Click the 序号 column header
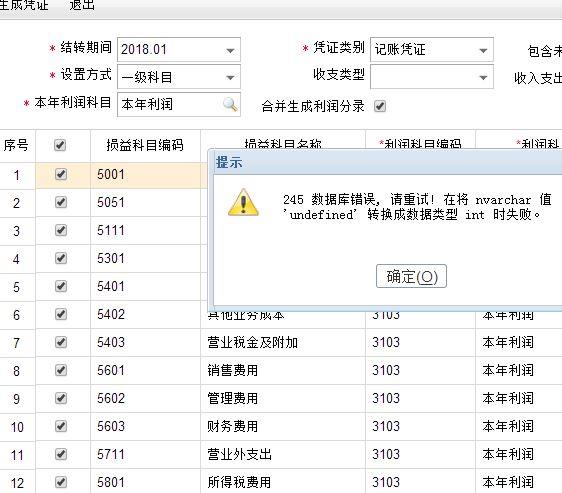The image size is (562, 493). [16, 145]
